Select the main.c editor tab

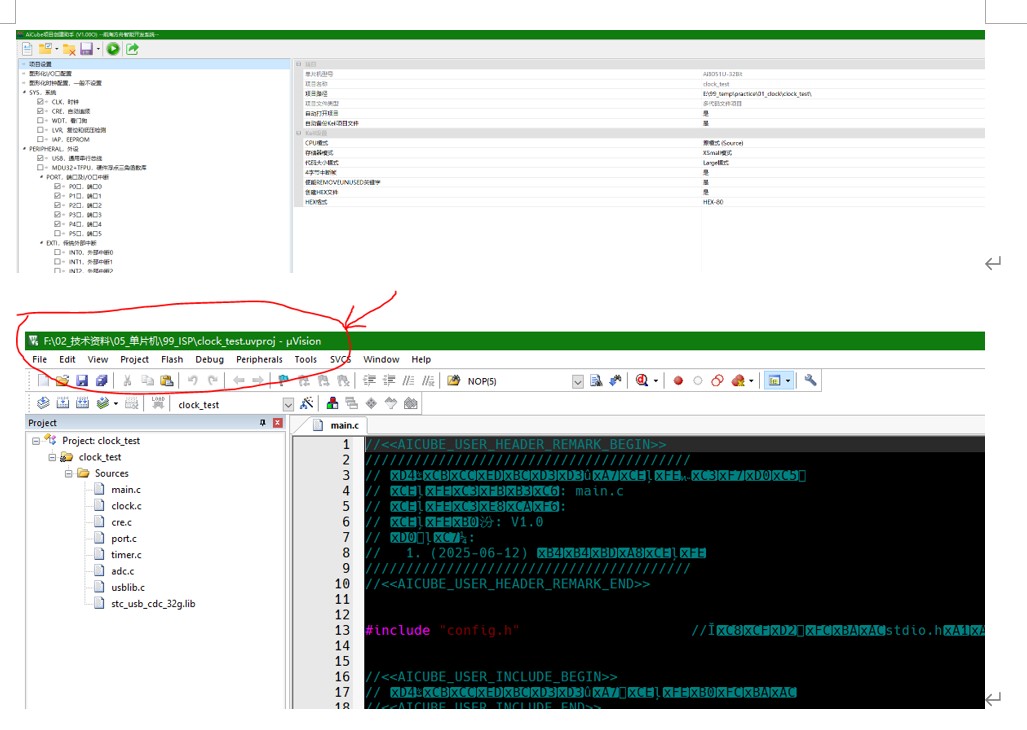pyautogui.click(x=337, y=426)
